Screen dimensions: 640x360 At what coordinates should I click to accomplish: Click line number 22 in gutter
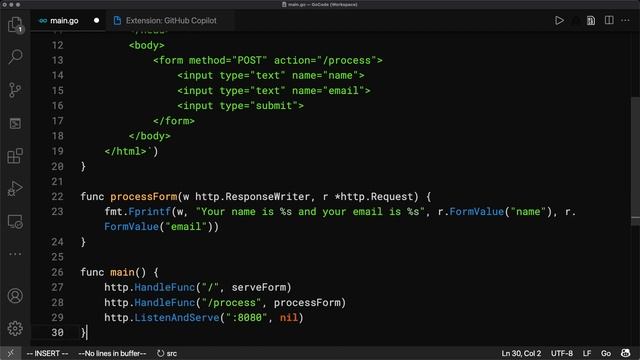(58, 197)
